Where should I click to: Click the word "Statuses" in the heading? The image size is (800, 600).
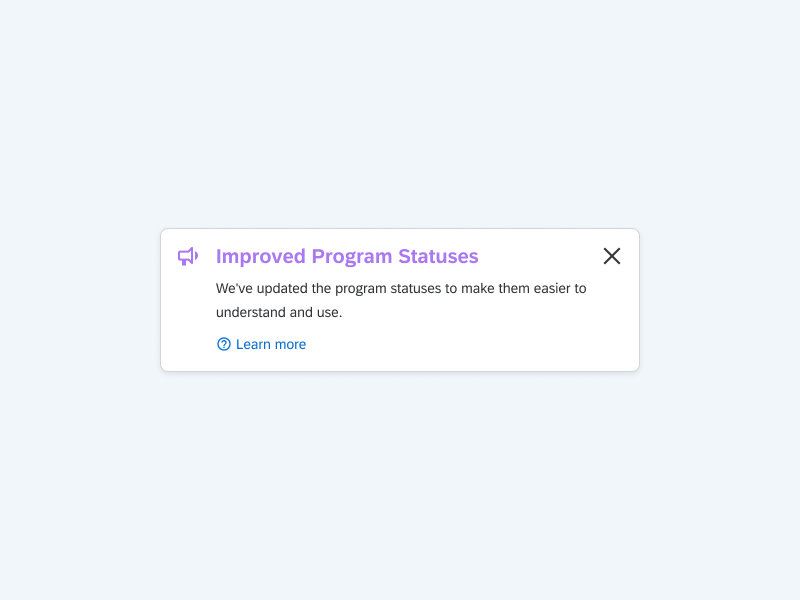438,256
